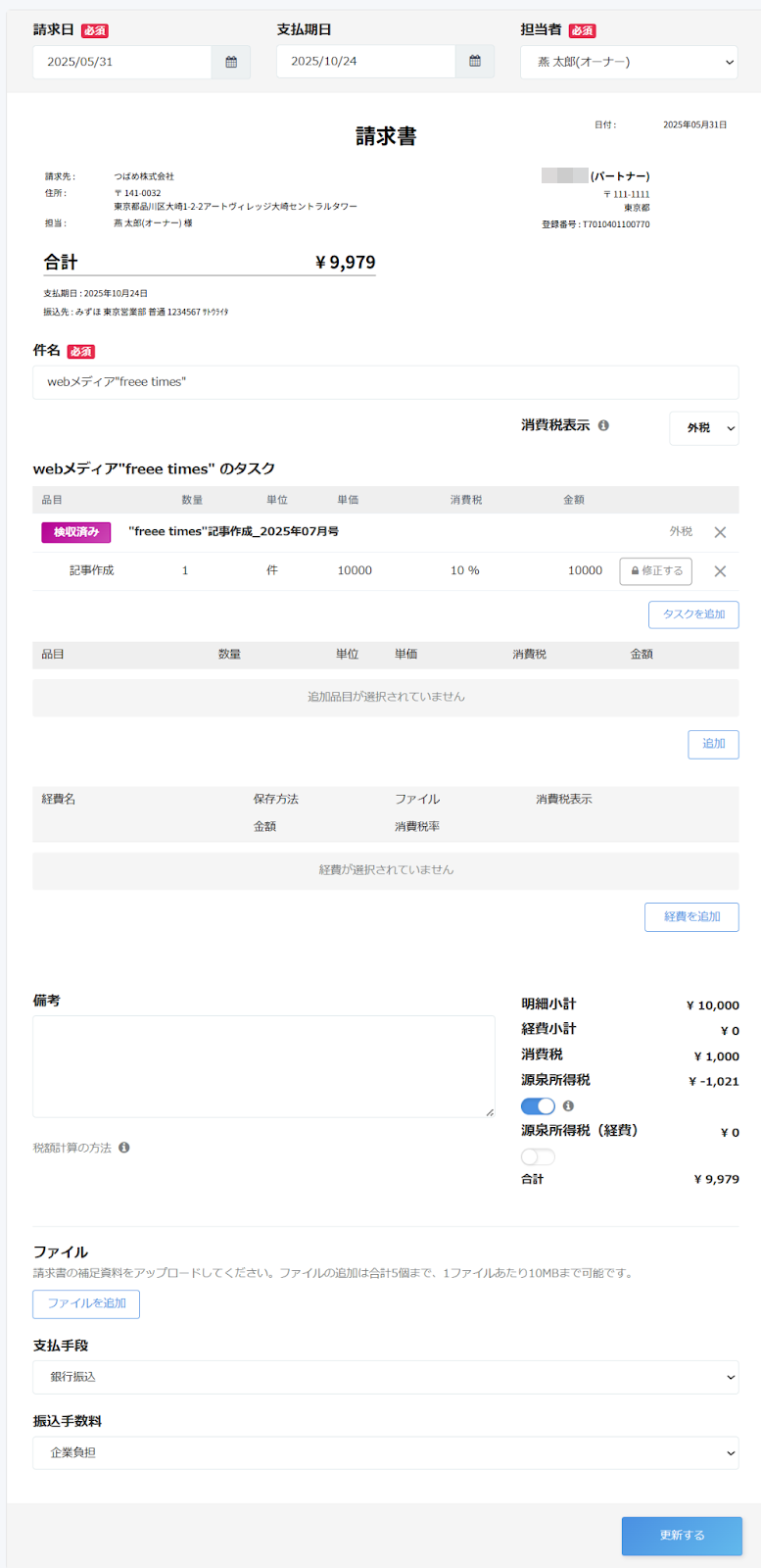Focus the 支払期日 date field
The image size is (761, 1568).
(x=366, y=61)
